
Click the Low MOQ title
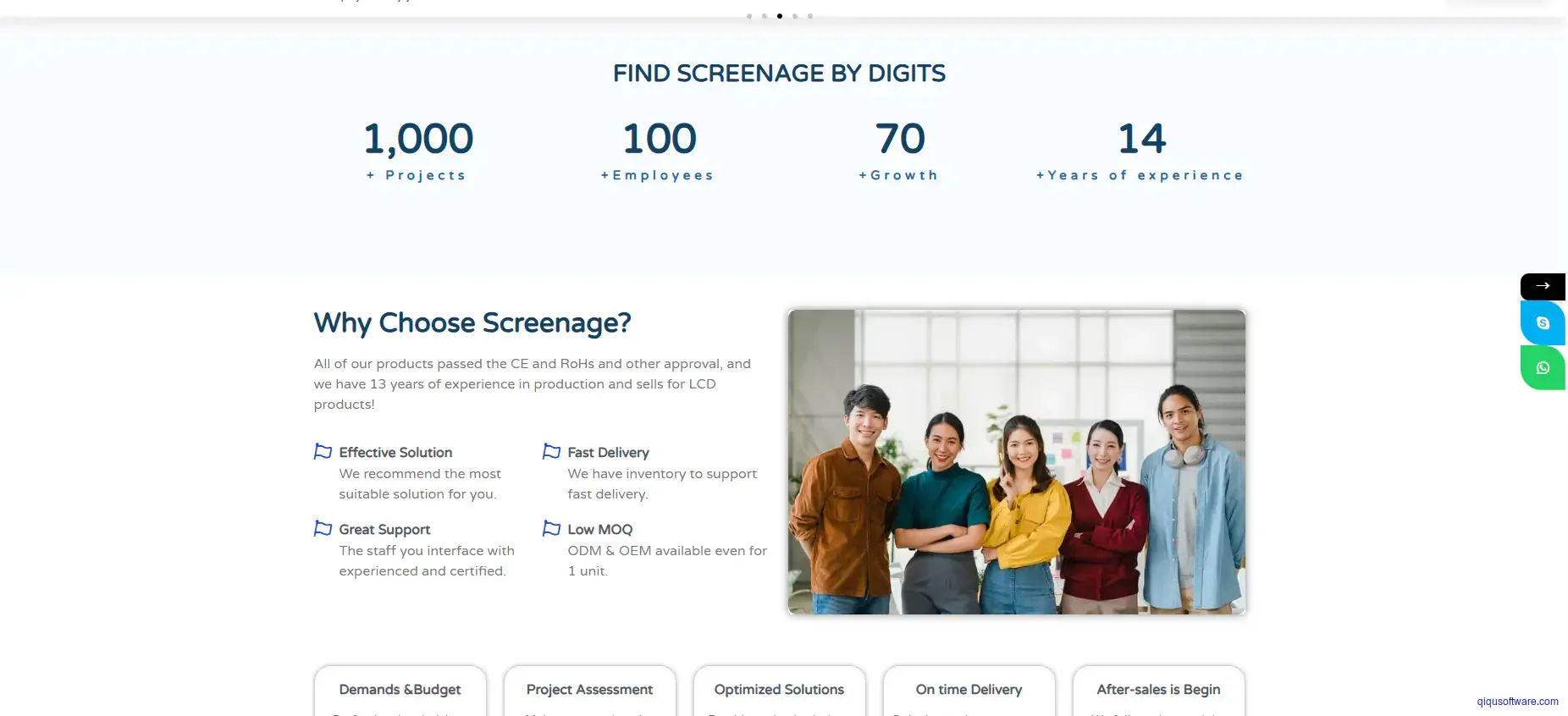599,530
